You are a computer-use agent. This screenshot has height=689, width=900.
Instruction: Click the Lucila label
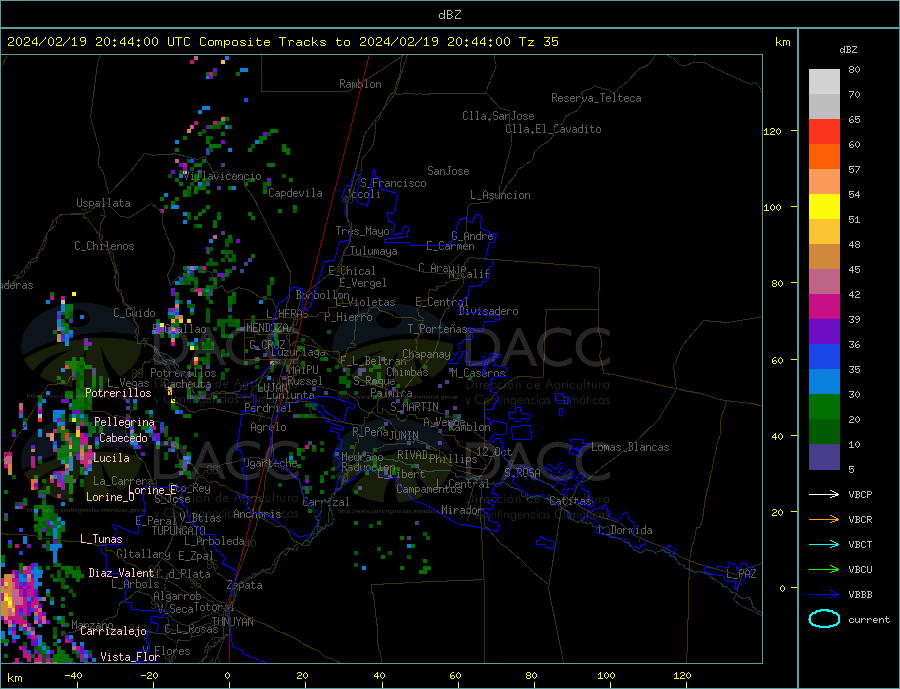pos(111,458)
